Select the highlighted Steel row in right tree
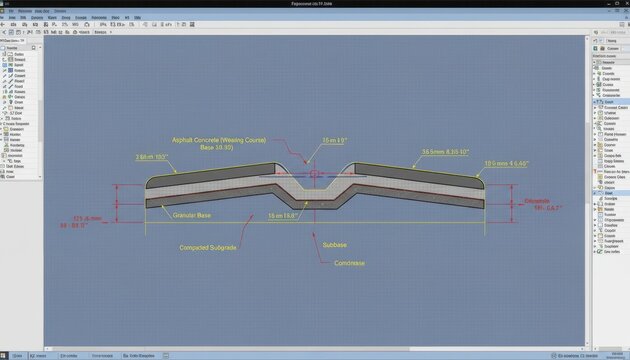The height and width of the screenshot is (360, 630). [612, 193]
